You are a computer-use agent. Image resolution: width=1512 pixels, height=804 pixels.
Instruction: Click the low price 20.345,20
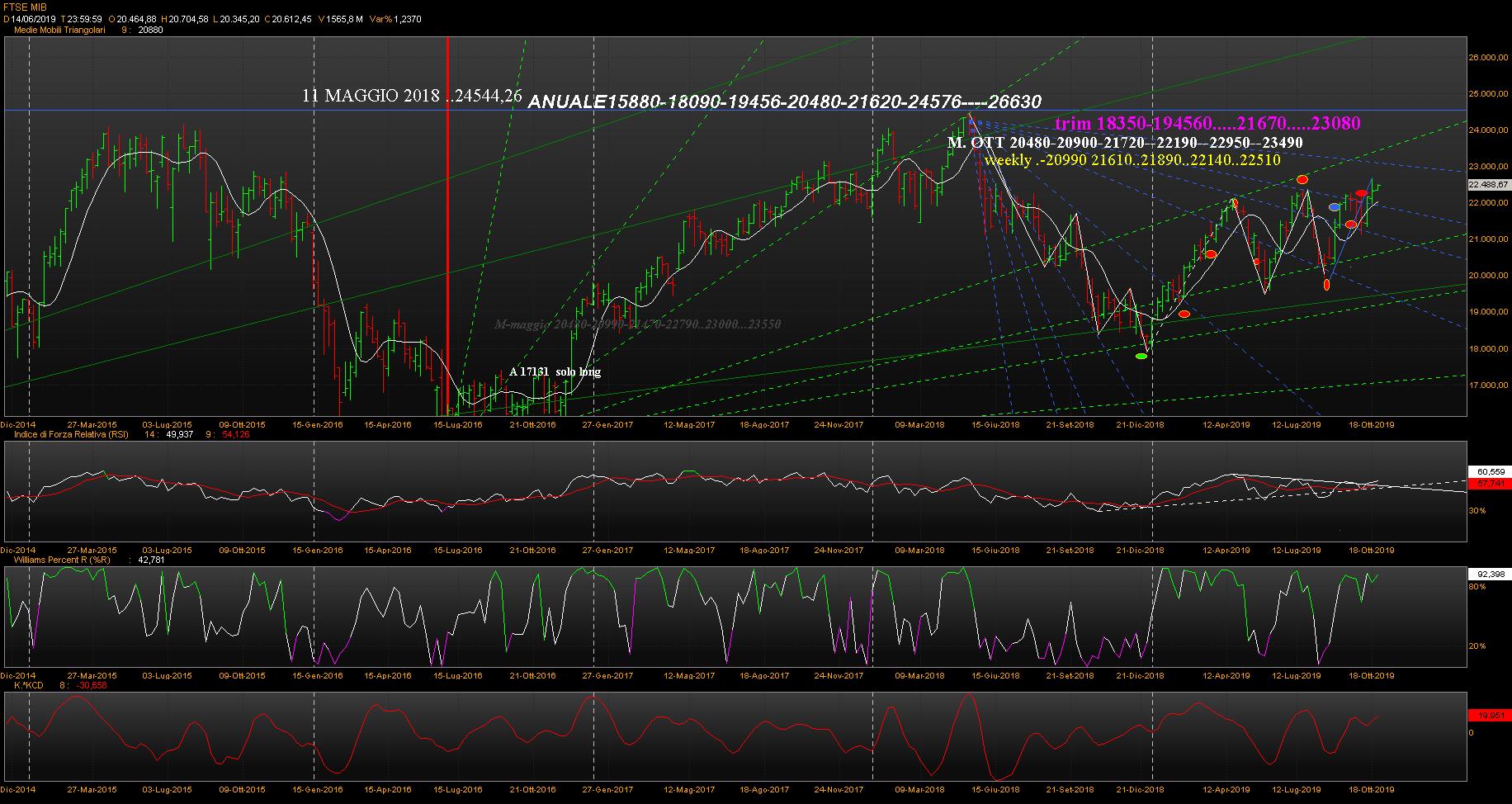click(239, 18)
